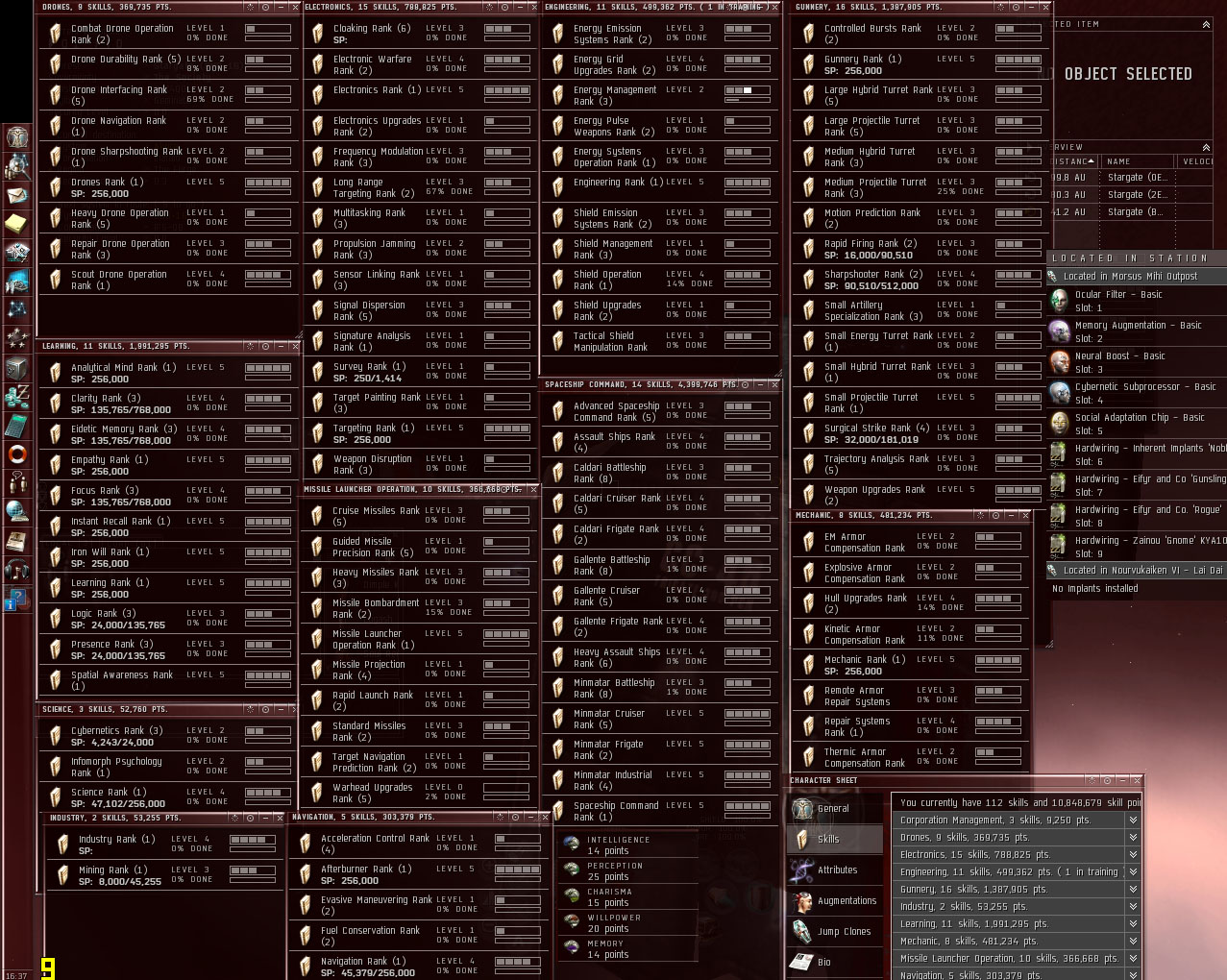Open the yellow notepad sidebar icon
The width and height of the screenshot is (1227, 980).
(x=17, y=224)
